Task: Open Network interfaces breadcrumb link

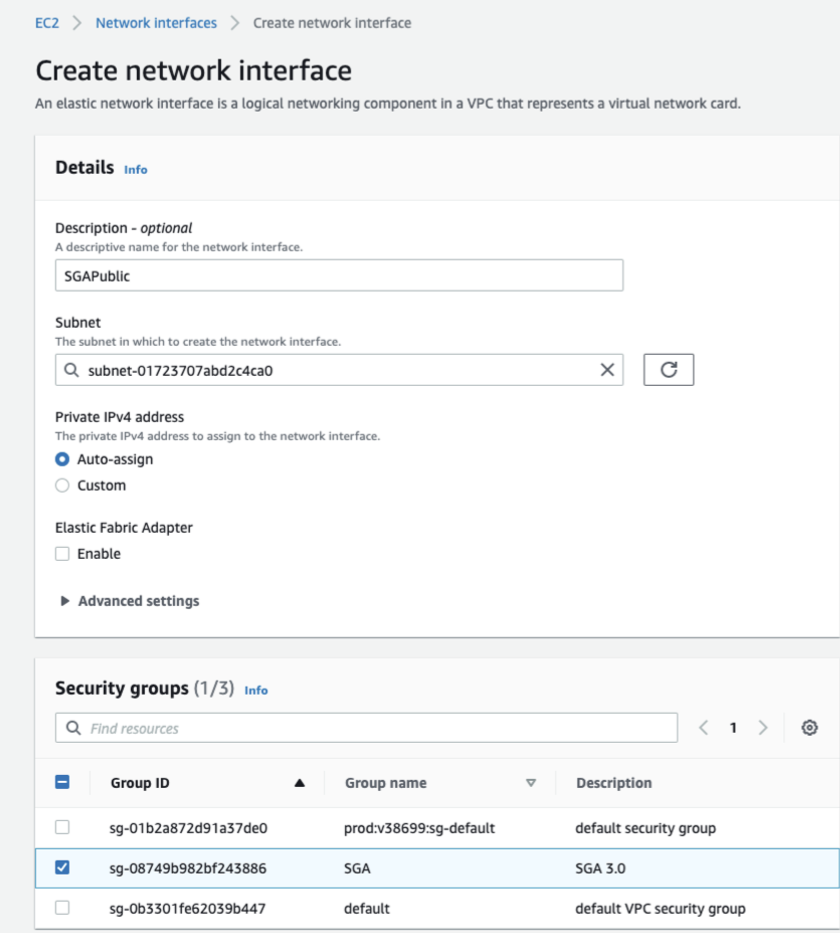Action: pos(156,22)
